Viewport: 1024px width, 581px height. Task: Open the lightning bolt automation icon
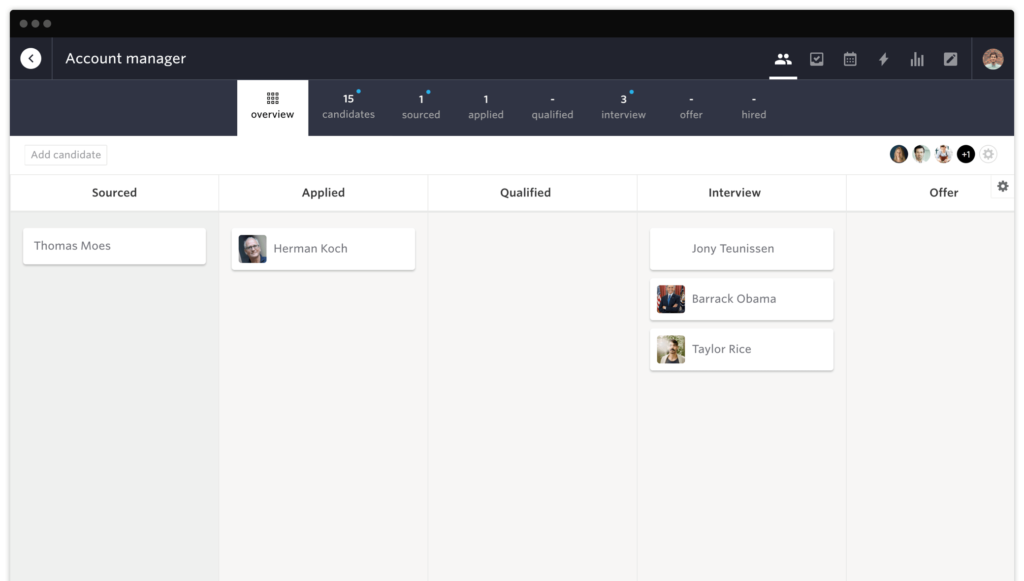click(x=884, y=59)
